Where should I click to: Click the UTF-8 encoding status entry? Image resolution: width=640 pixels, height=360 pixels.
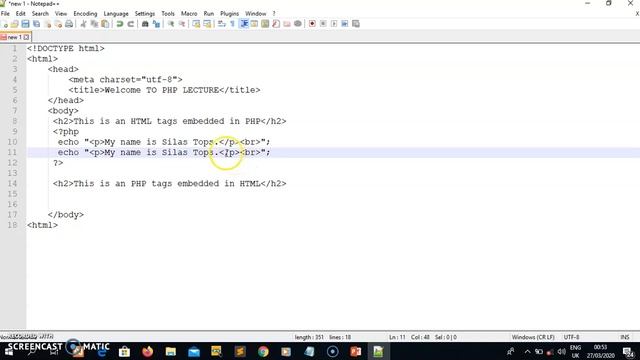[571, 337]
